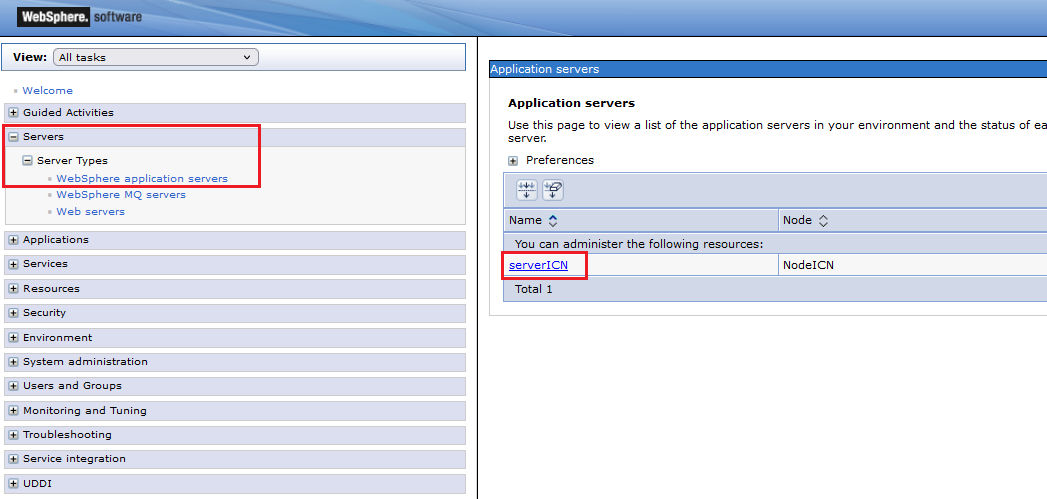Sort table by Node column arrows
The image size is (1047, 499).
823,220
